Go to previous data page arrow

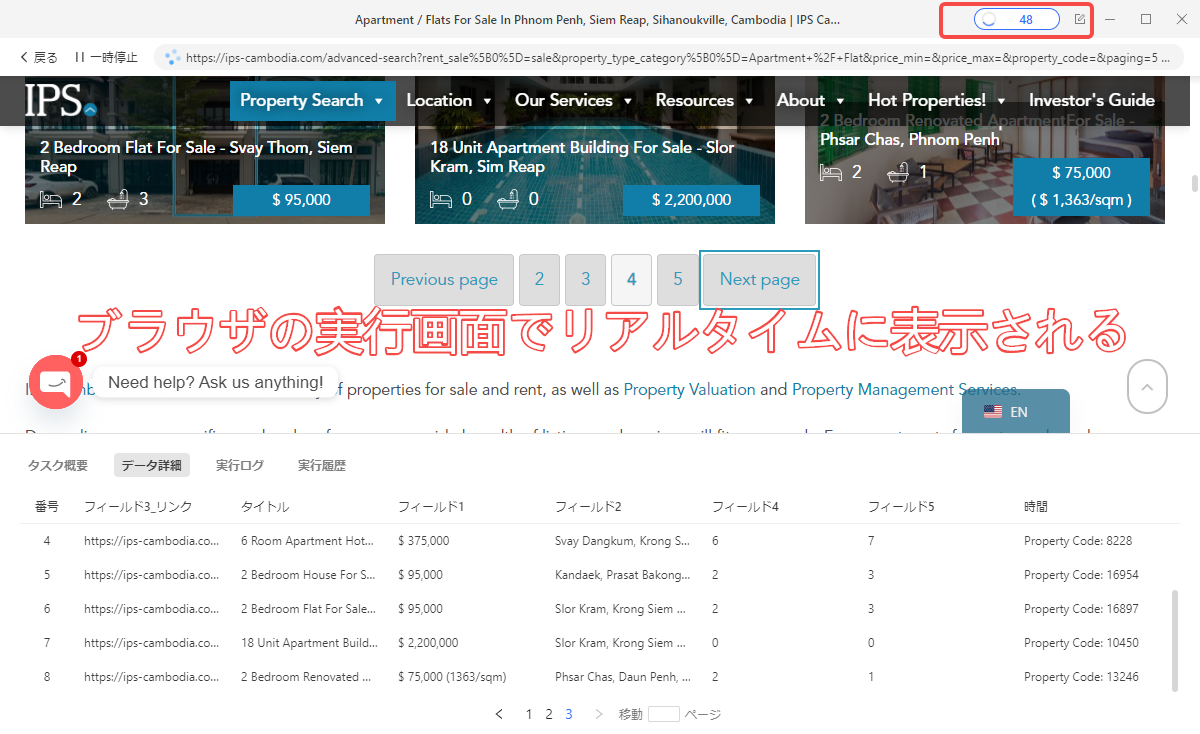point(500,714)
